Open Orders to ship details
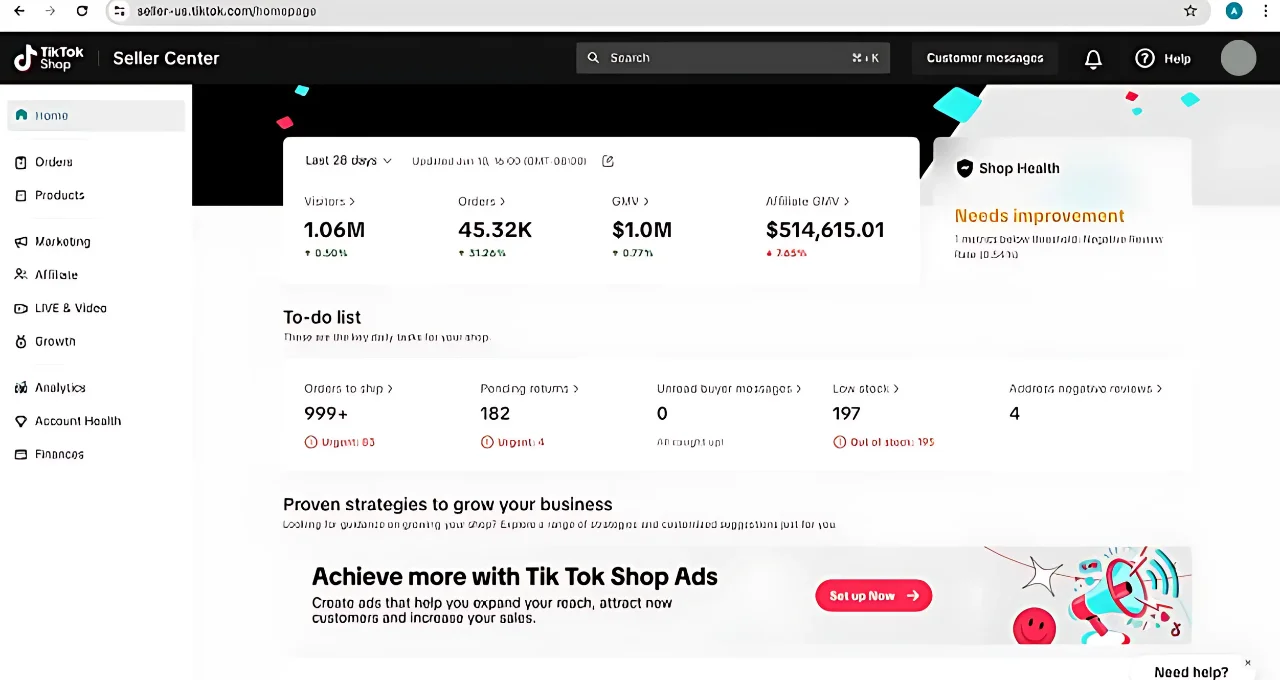Image resolution: width=1280 pixels, height=680 pixels. coord(348,388)
